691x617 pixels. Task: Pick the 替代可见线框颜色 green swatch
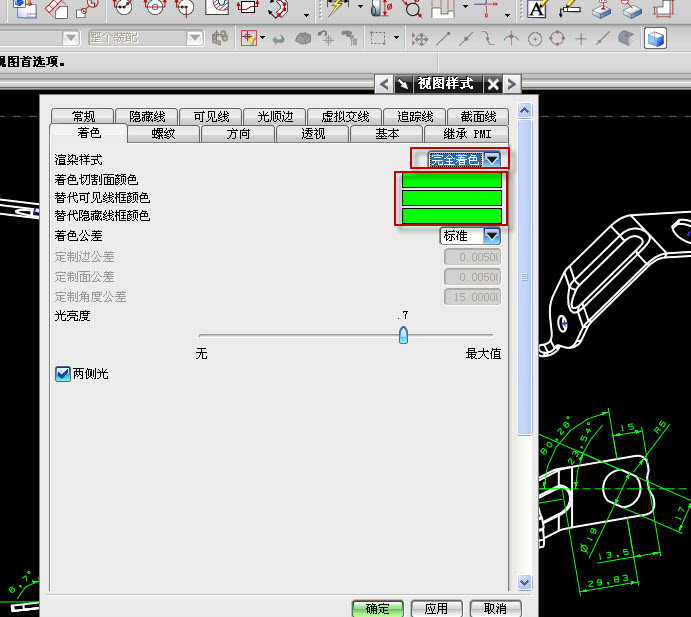coord(452,198)
